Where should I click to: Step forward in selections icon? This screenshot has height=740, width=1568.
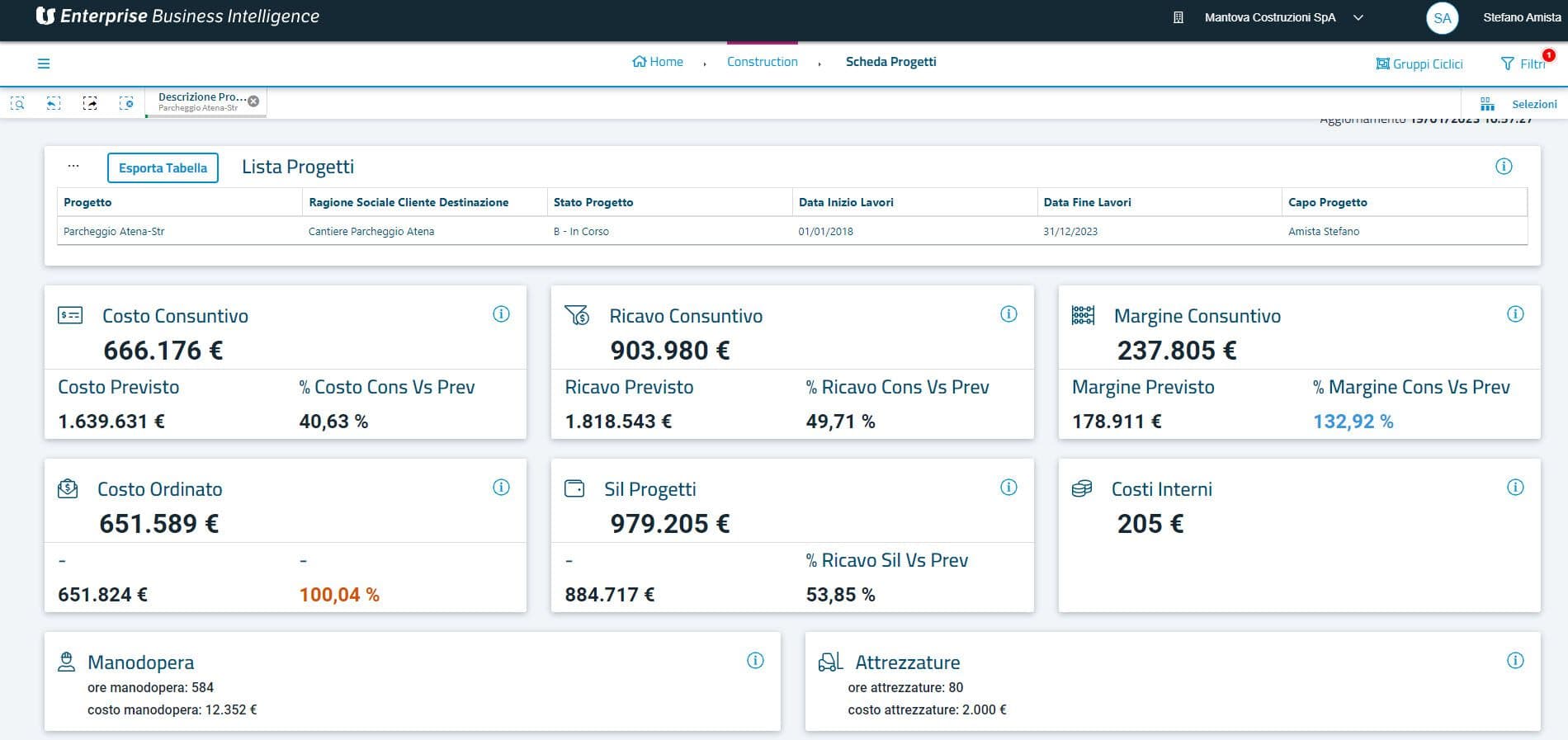90,103
